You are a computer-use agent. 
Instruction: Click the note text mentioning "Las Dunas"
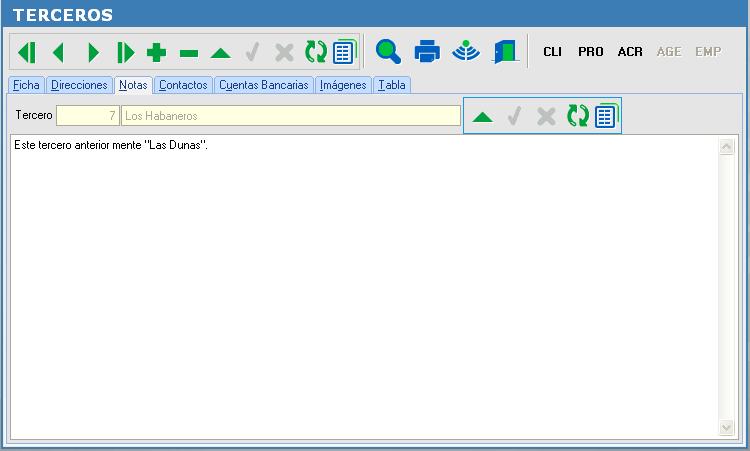111,145
